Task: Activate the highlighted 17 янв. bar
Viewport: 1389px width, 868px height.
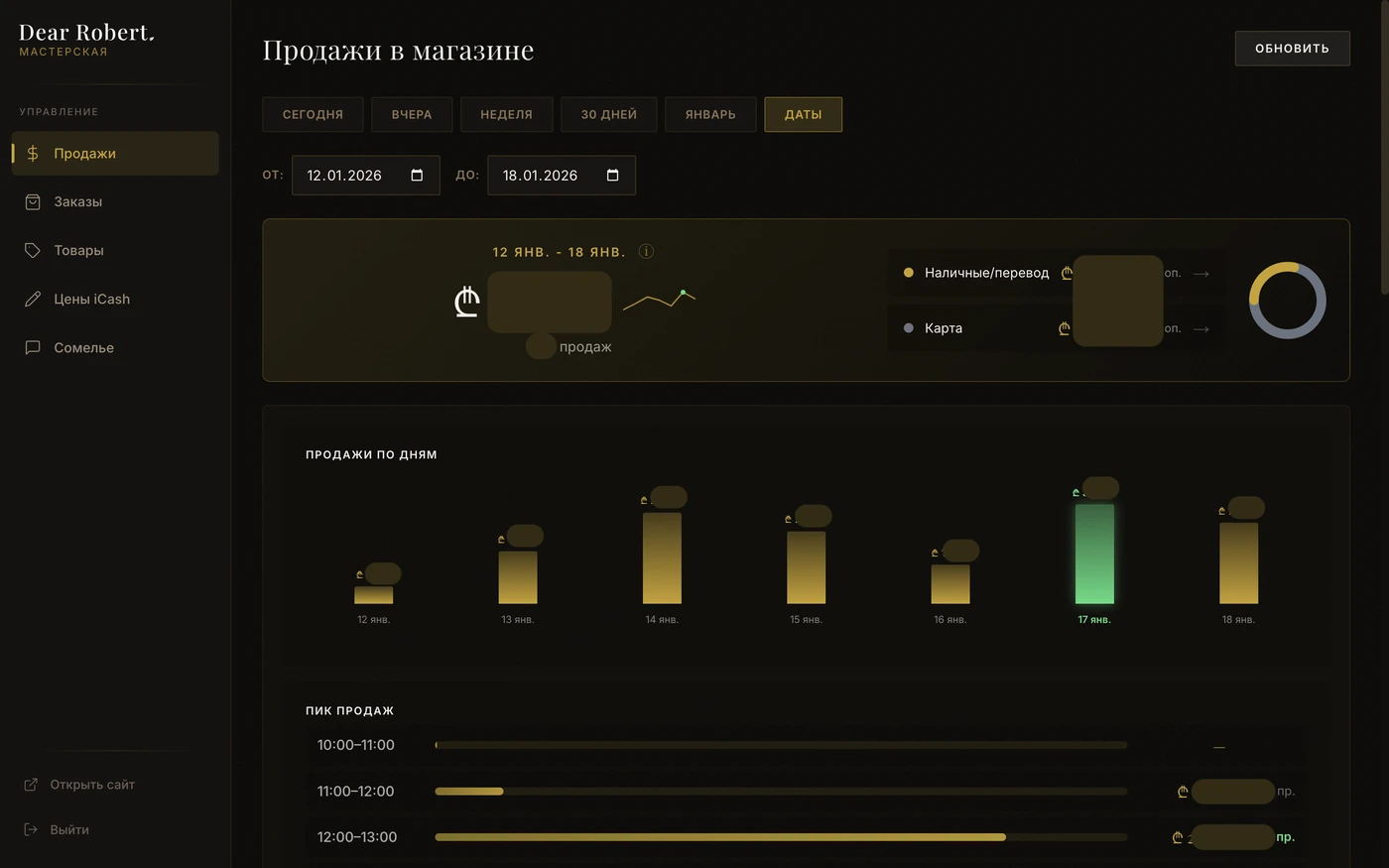Action: (x=1094, y=556)
